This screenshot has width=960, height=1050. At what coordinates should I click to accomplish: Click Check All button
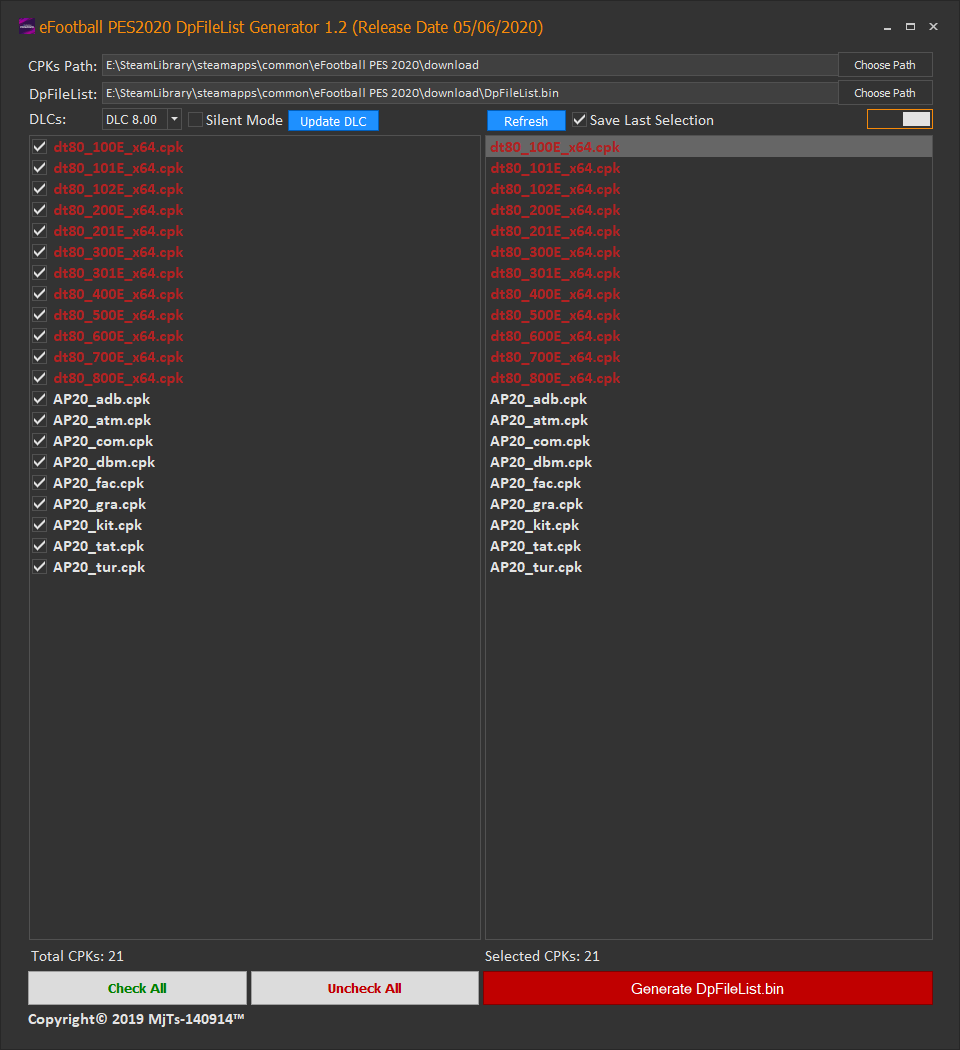click(x=137, y=988)
